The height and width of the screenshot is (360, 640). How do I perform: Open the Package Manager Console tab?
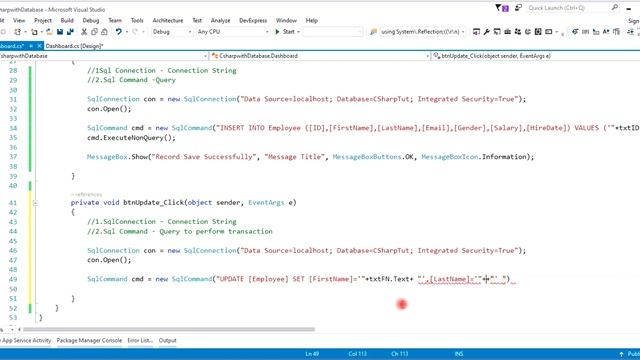(x=89, y=340)
